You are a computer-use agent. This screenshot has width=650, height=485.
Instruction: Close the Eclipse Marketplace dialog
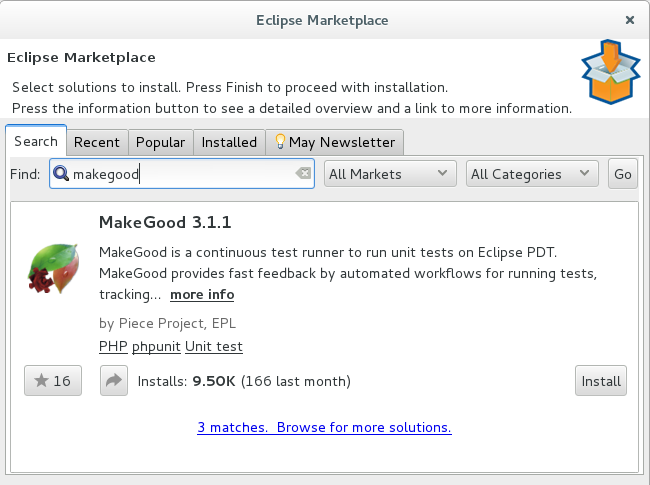tap(629, 20)
